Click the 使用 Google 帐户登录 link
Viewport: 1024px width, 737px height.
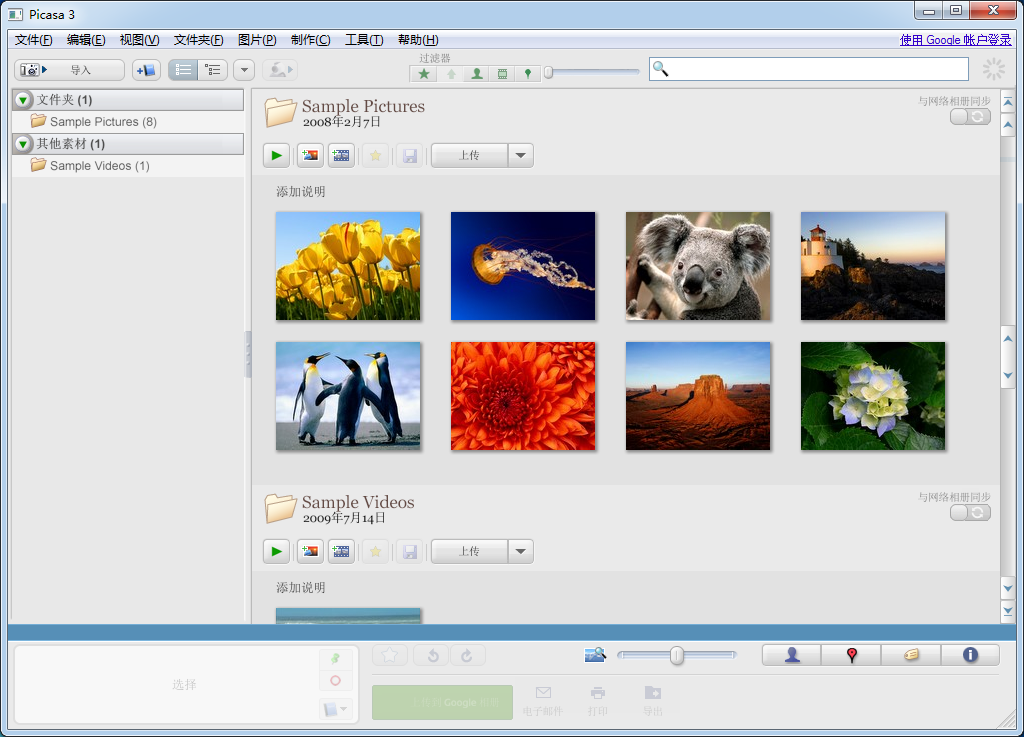(955, 40)
